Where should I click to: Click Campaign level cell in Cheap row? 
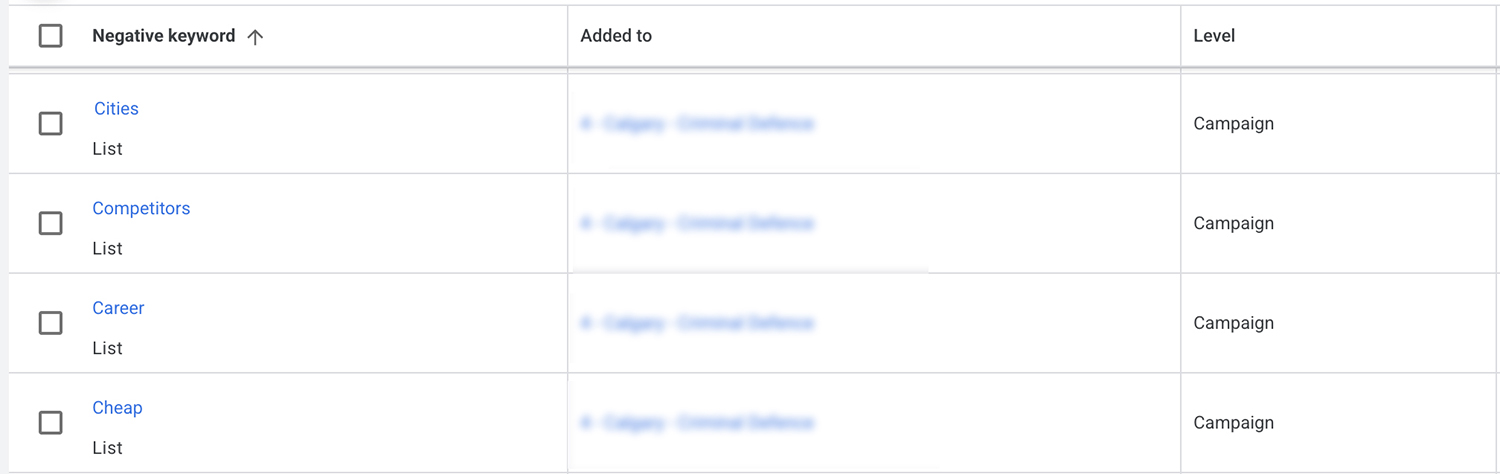1233,423
